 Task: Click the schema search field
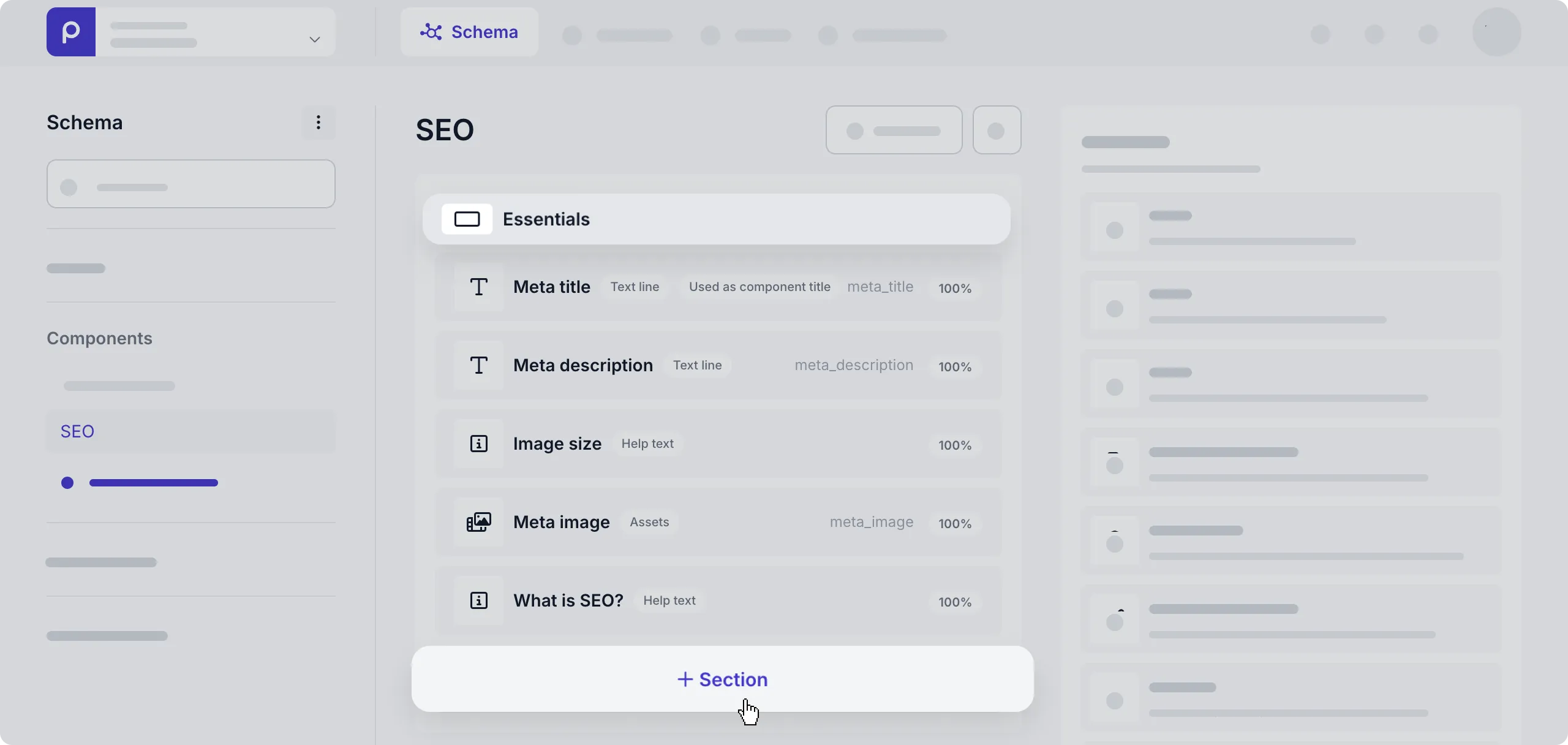[191, 184]
